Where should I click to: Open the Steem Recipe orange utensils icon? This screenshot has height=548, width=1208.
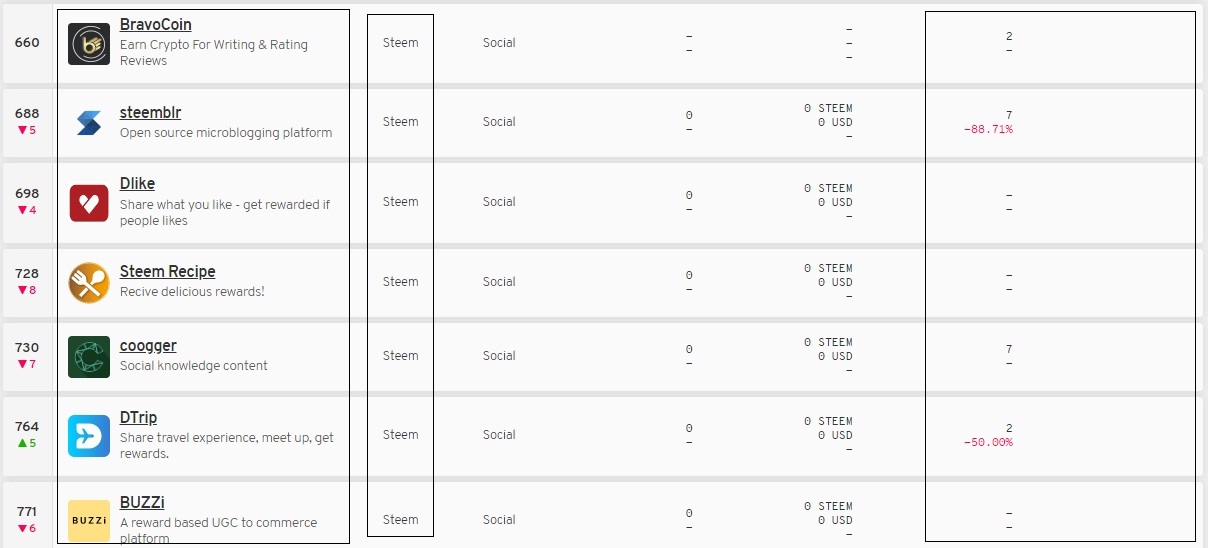pos(89,283)
